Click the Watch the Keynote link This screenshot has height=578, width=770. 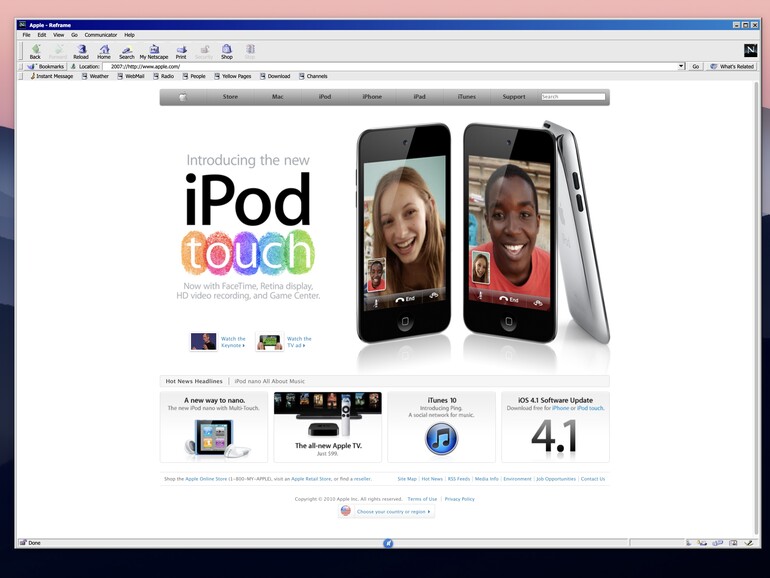point(233,342)
